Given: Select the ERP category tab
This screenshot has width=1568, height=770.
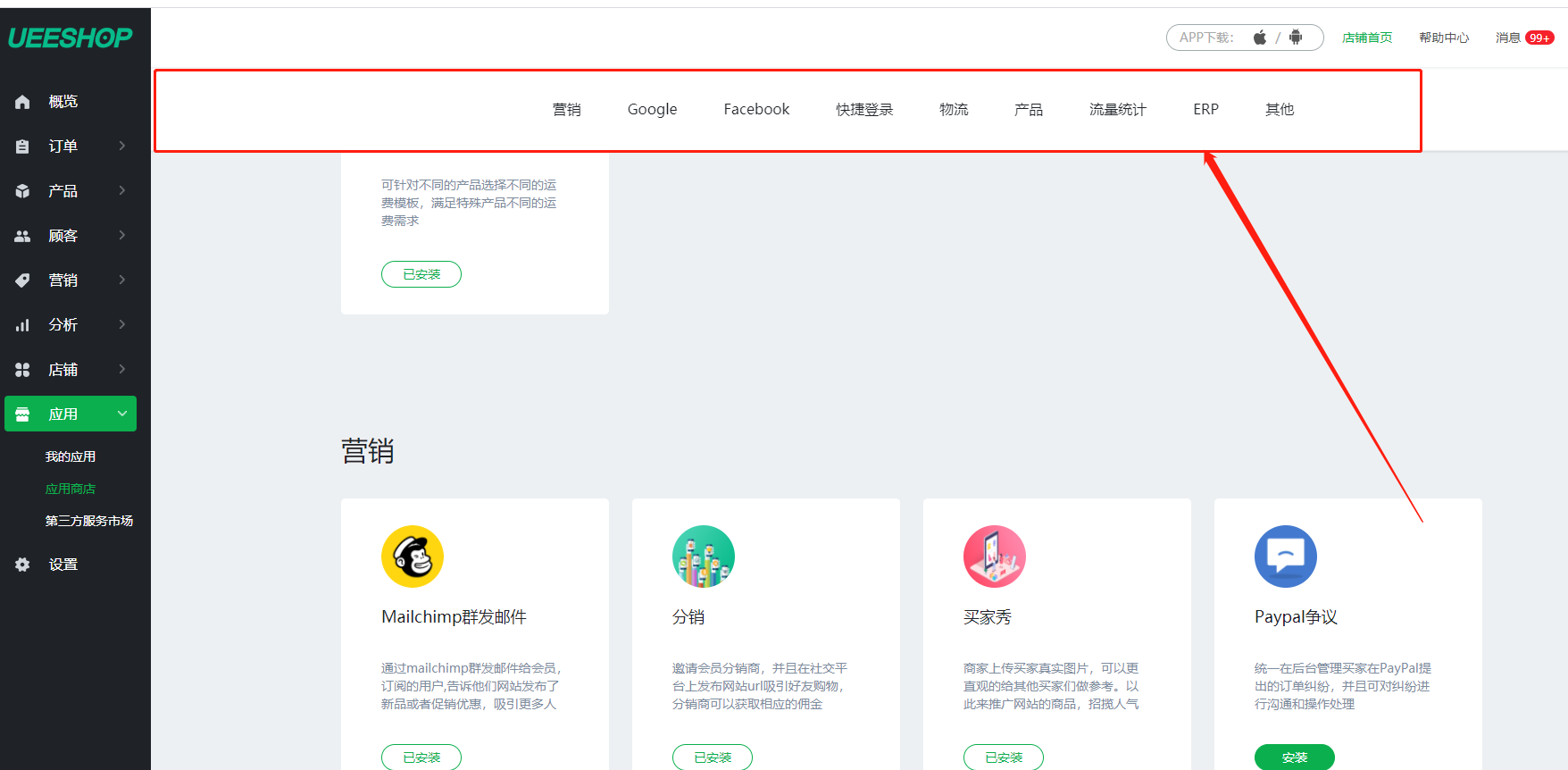Looking at the screenshot, I should [1205, 109].
